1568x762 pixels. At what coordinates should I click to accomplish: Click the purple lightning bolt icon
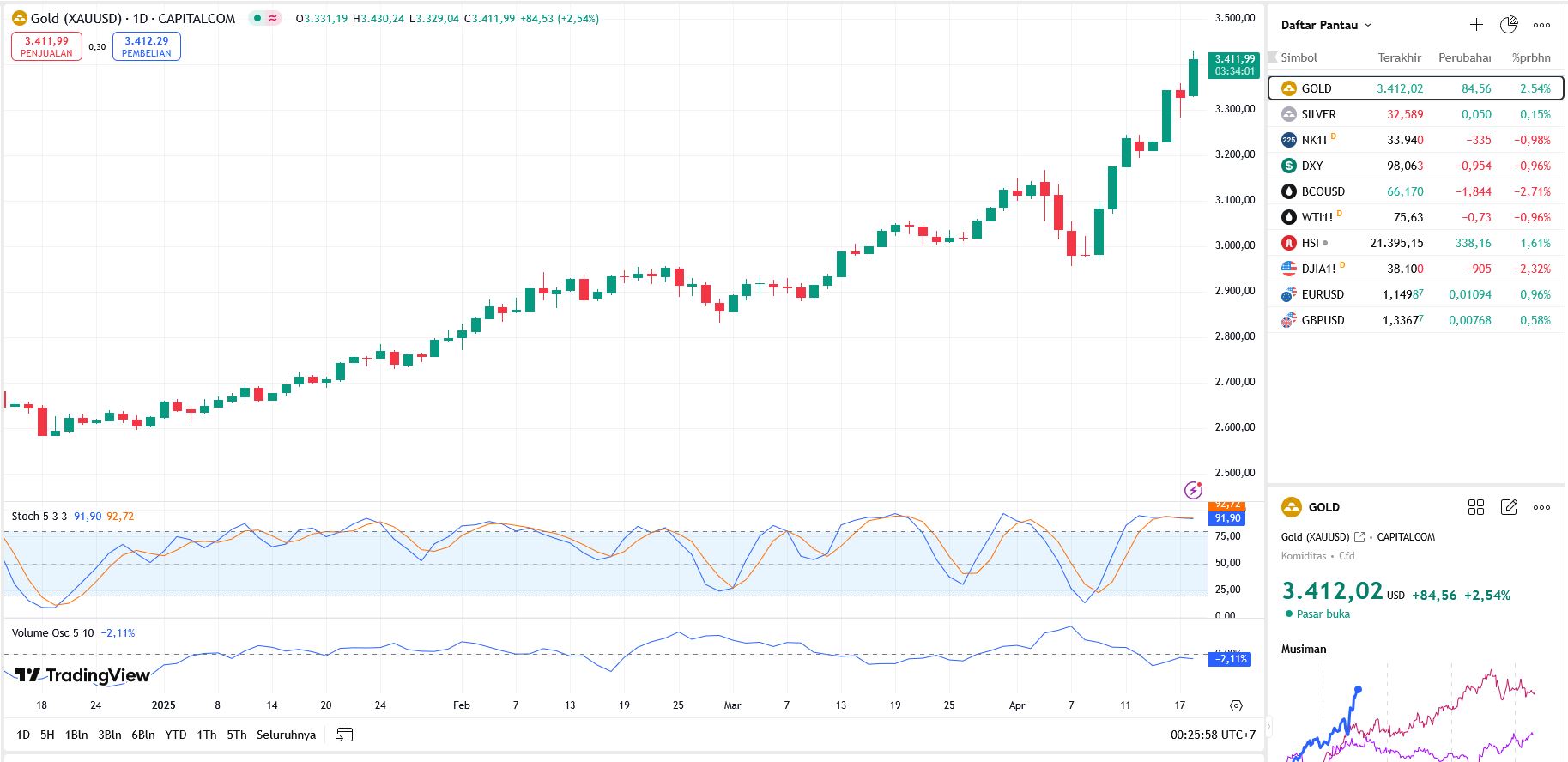(x=1193, y=490)
